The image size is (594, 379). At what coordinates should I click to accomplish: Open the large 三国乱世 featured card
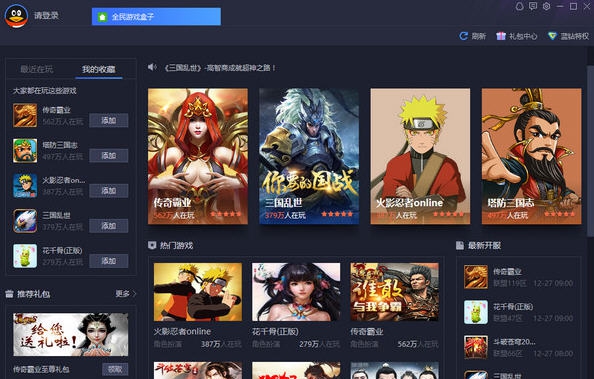tap(309, 156)
